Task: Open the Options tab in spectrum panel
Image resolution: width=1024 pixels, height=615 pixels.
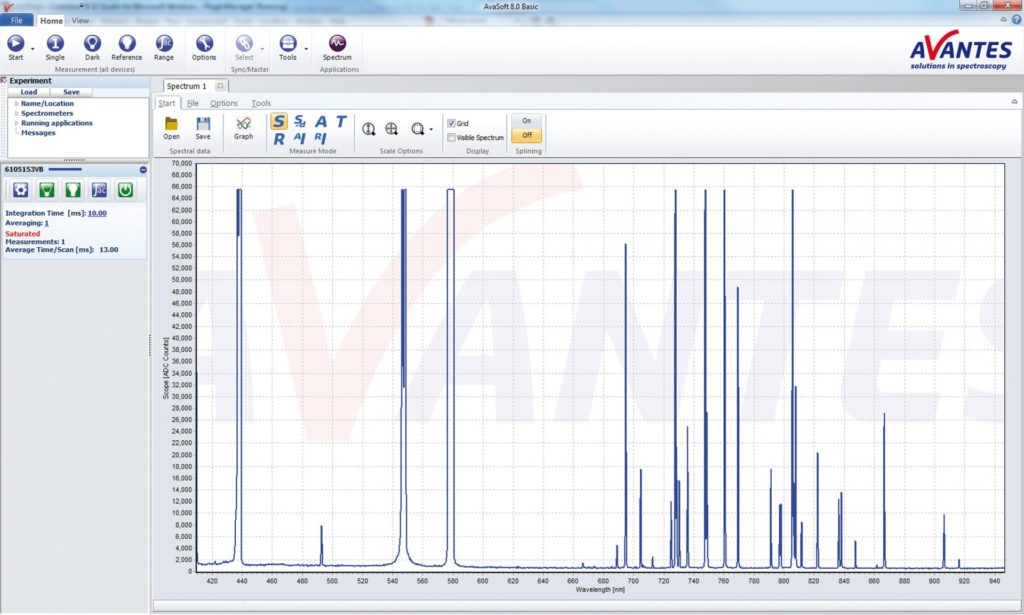Action: (224, 103)
